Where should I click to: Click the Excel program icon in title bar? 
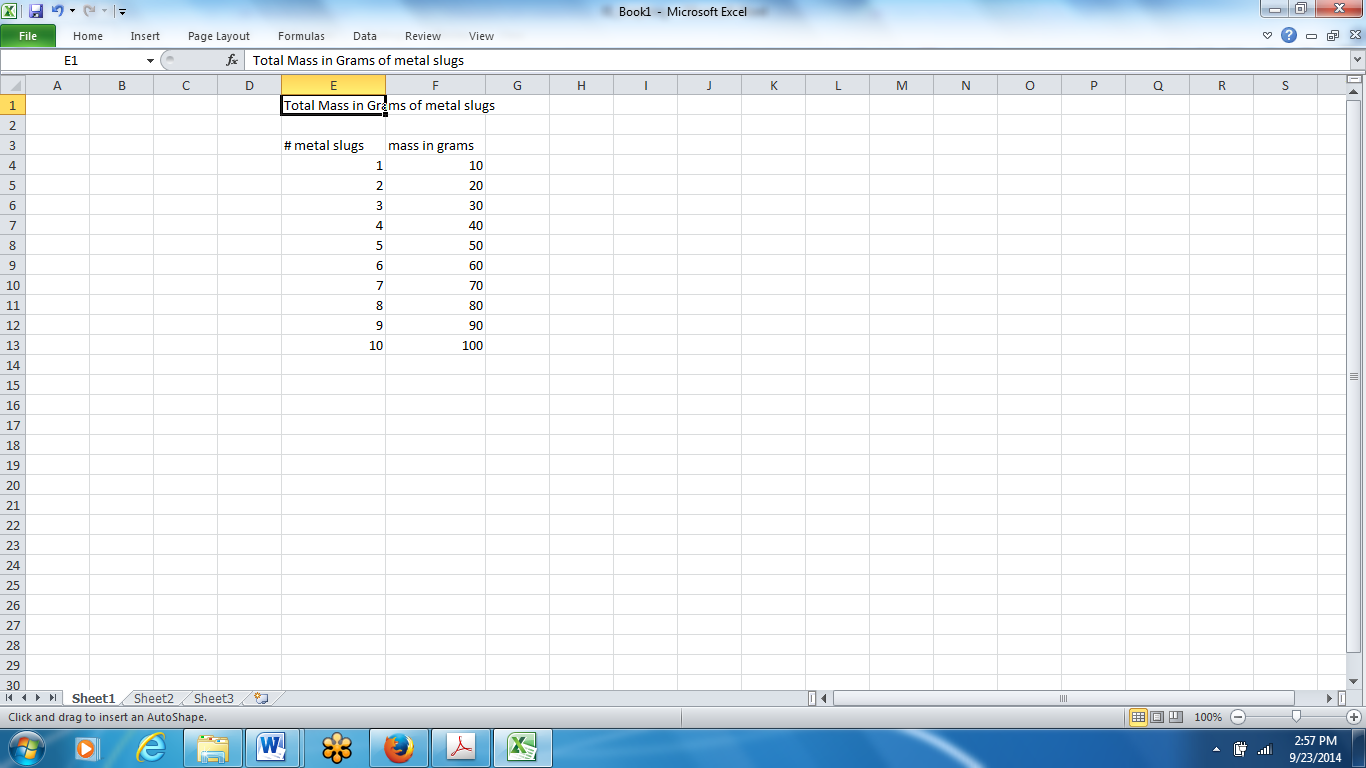[x=10, y=11]
